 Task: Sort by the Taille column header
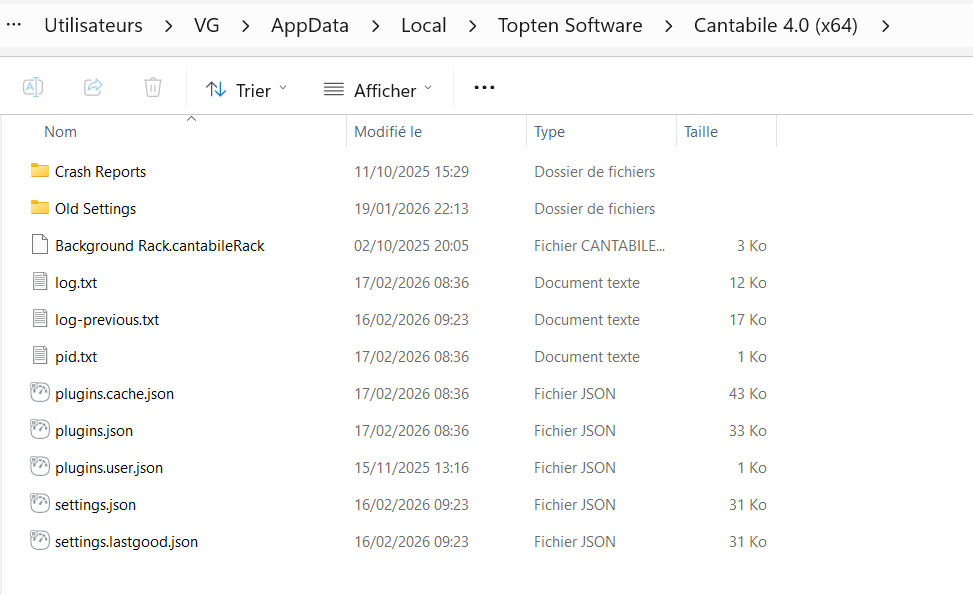(x=701, y=132)
